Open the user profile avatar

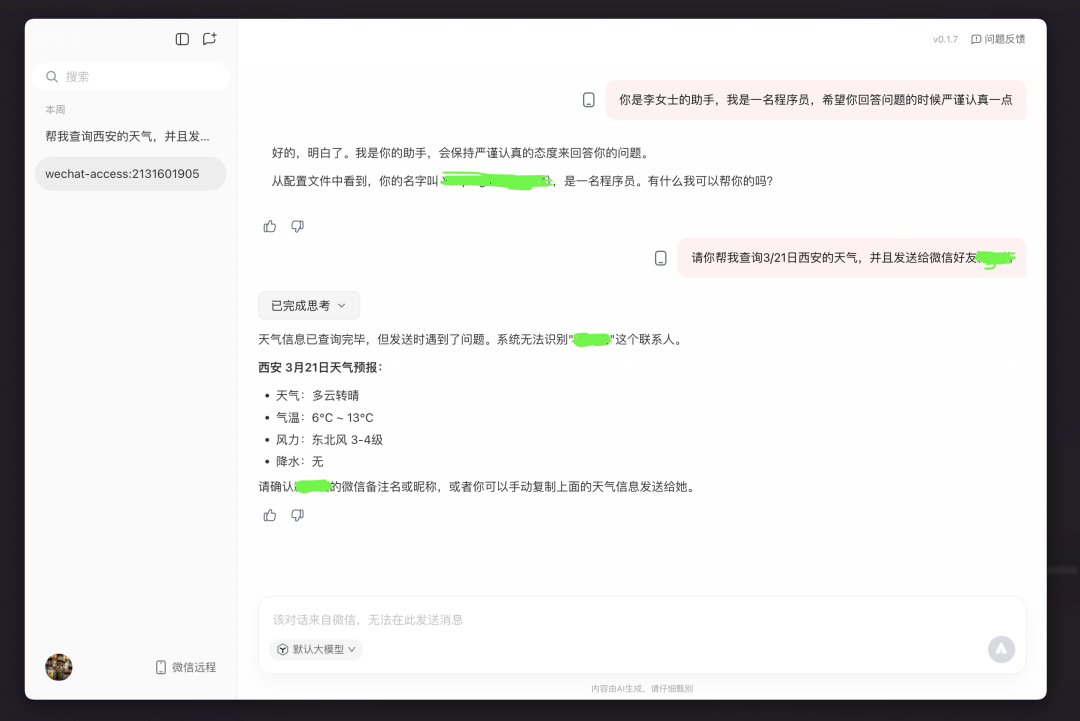[x=59, y=667]
